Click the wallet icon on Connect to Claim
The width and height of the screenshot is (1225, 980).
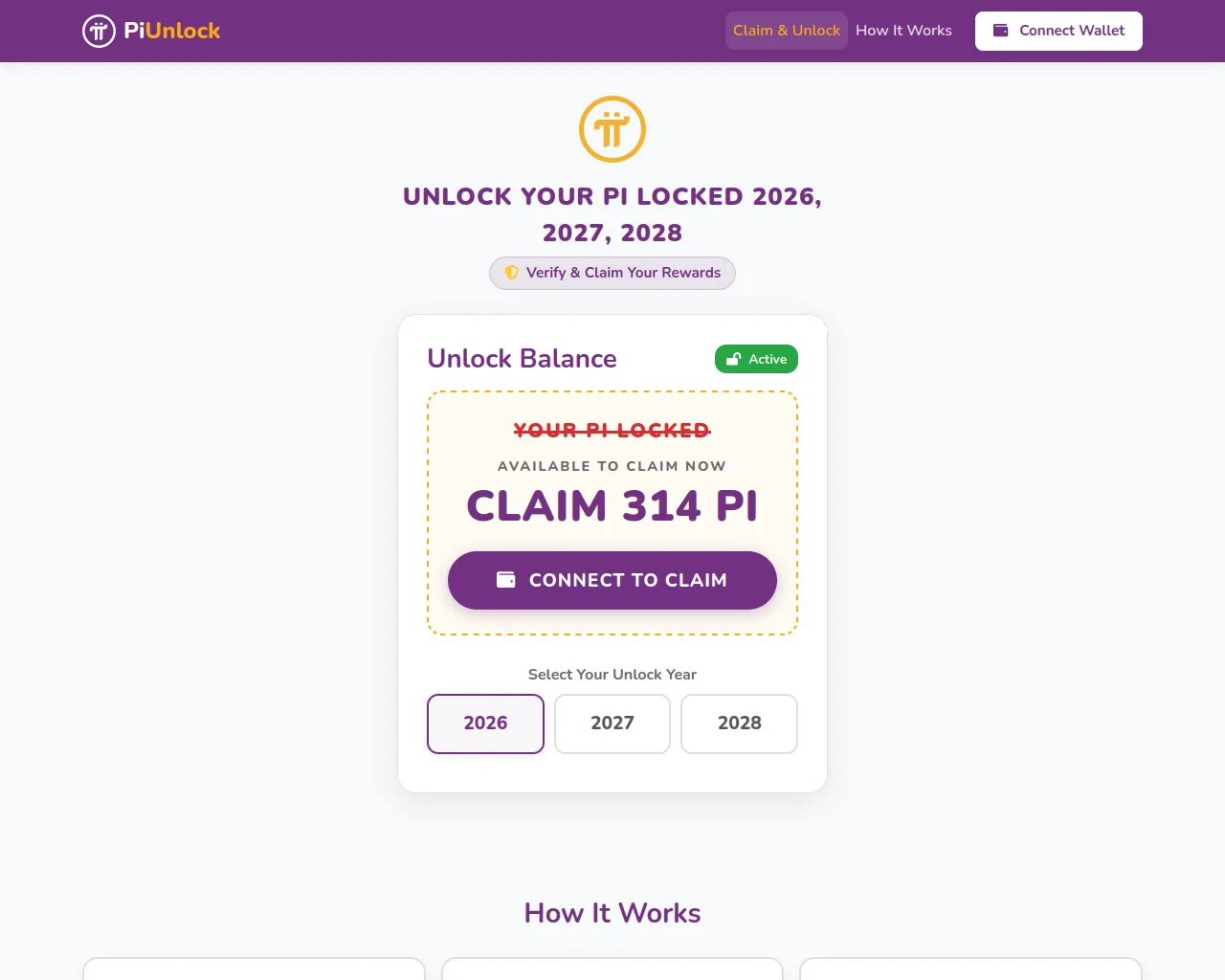[506, 580]
